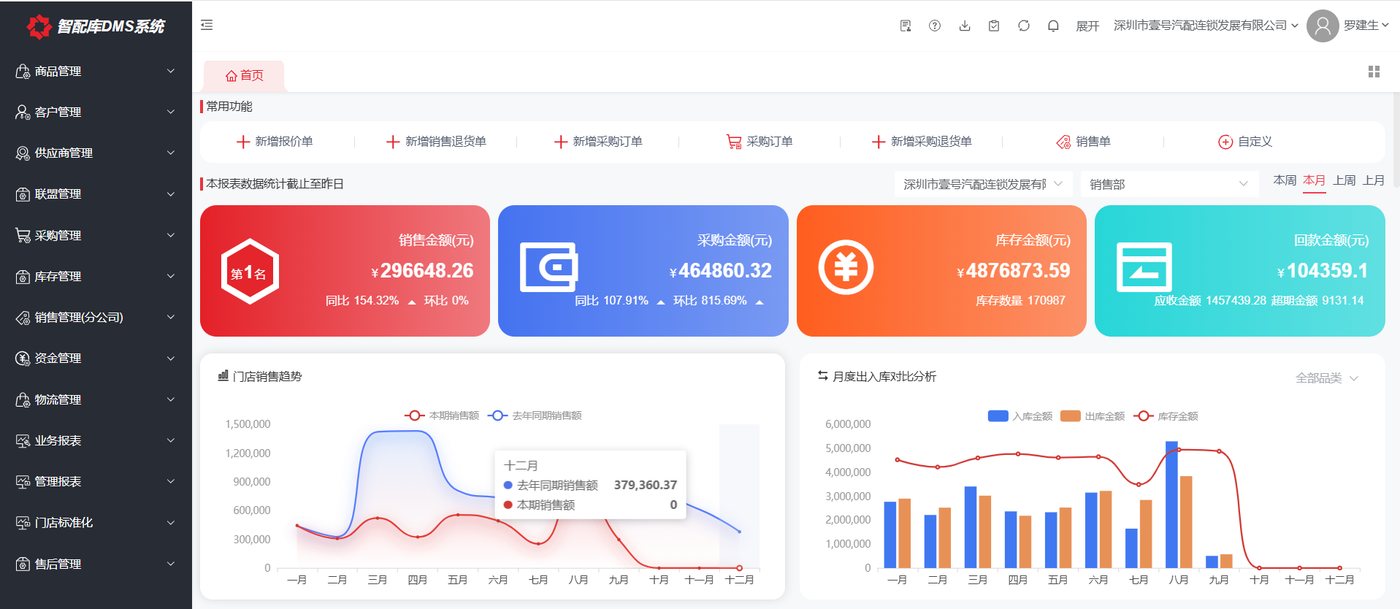Click 新增采购退货单 shortcut
Image resolution: width=1400 pixels, height=609 pixels.
click(x=922, y=142)
